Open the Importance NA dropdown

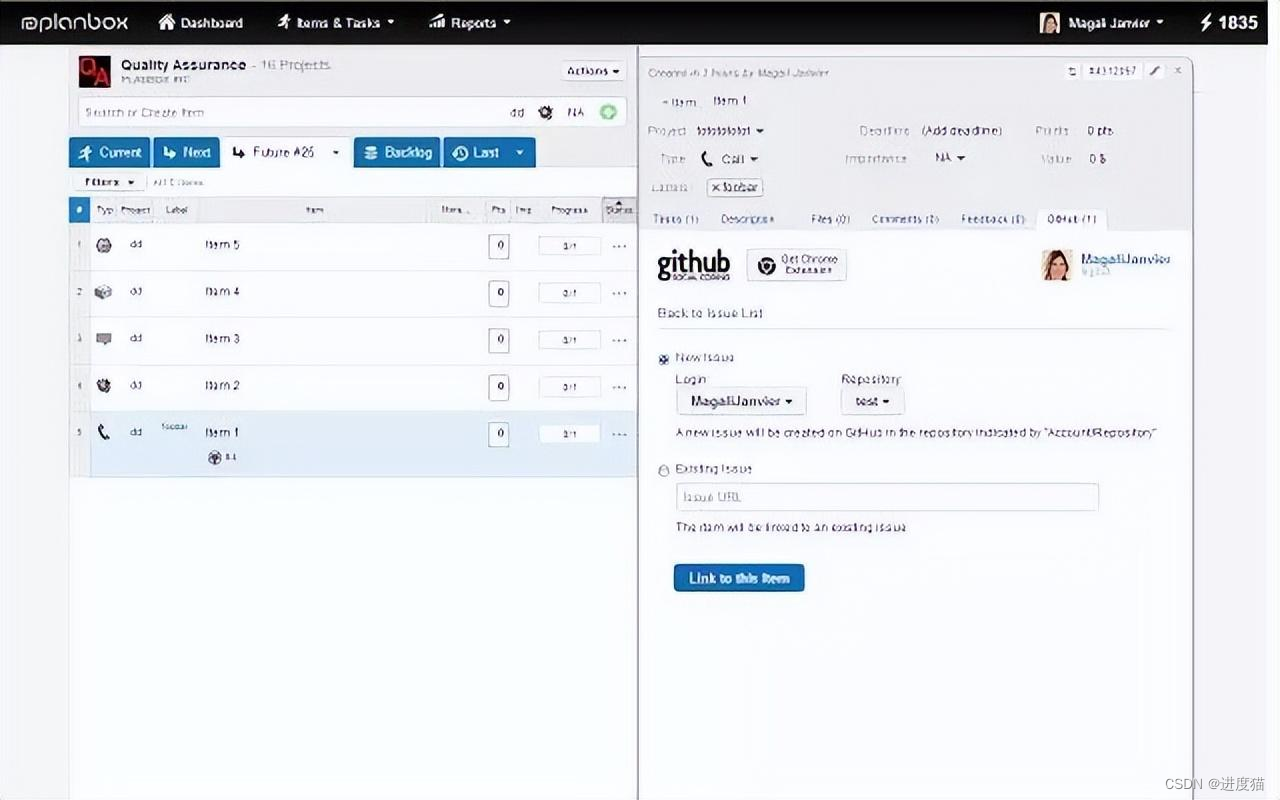tap(950, 158)
